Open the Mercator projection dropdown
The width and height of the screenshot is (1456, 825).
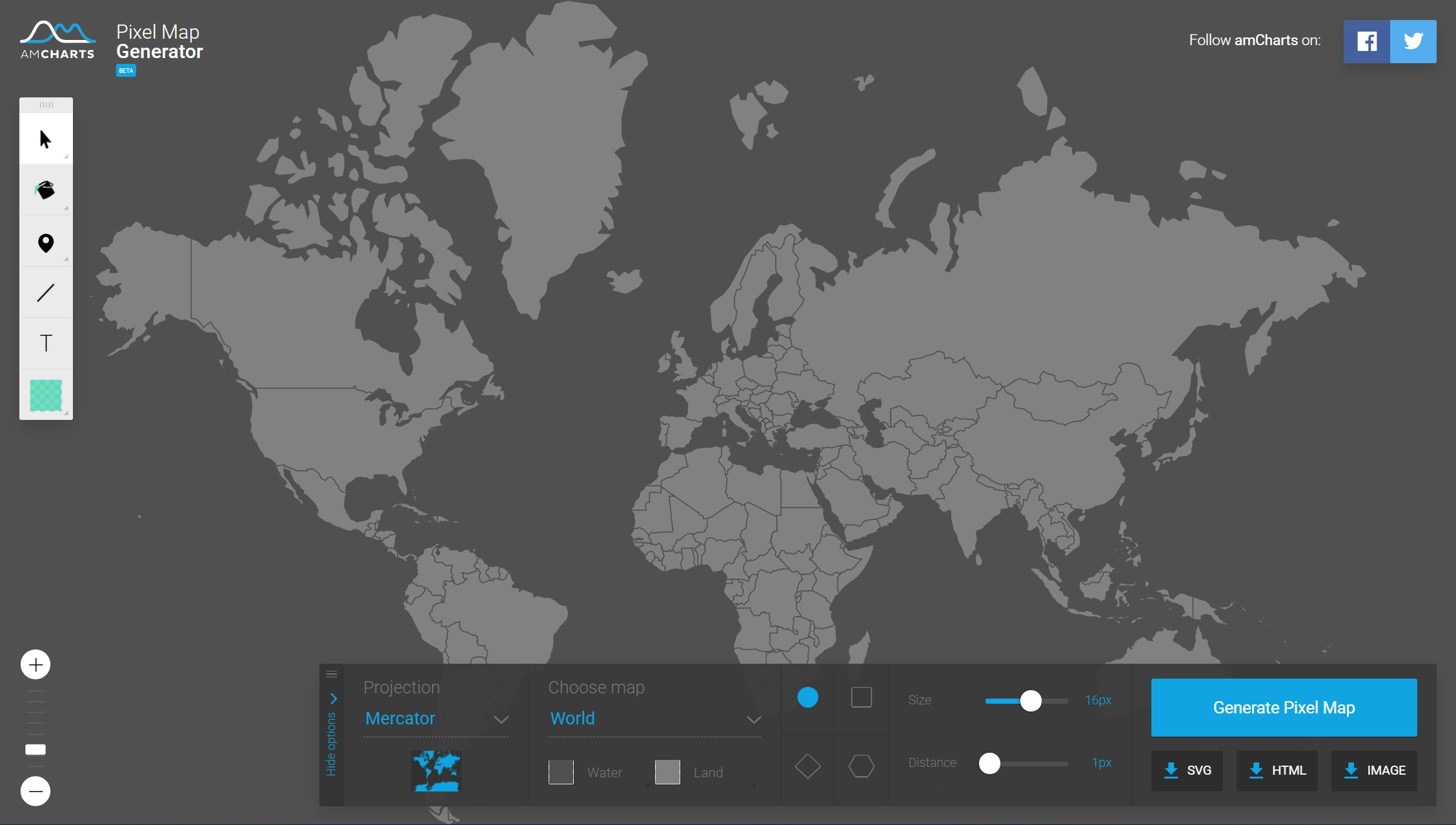tap(436, 719)
